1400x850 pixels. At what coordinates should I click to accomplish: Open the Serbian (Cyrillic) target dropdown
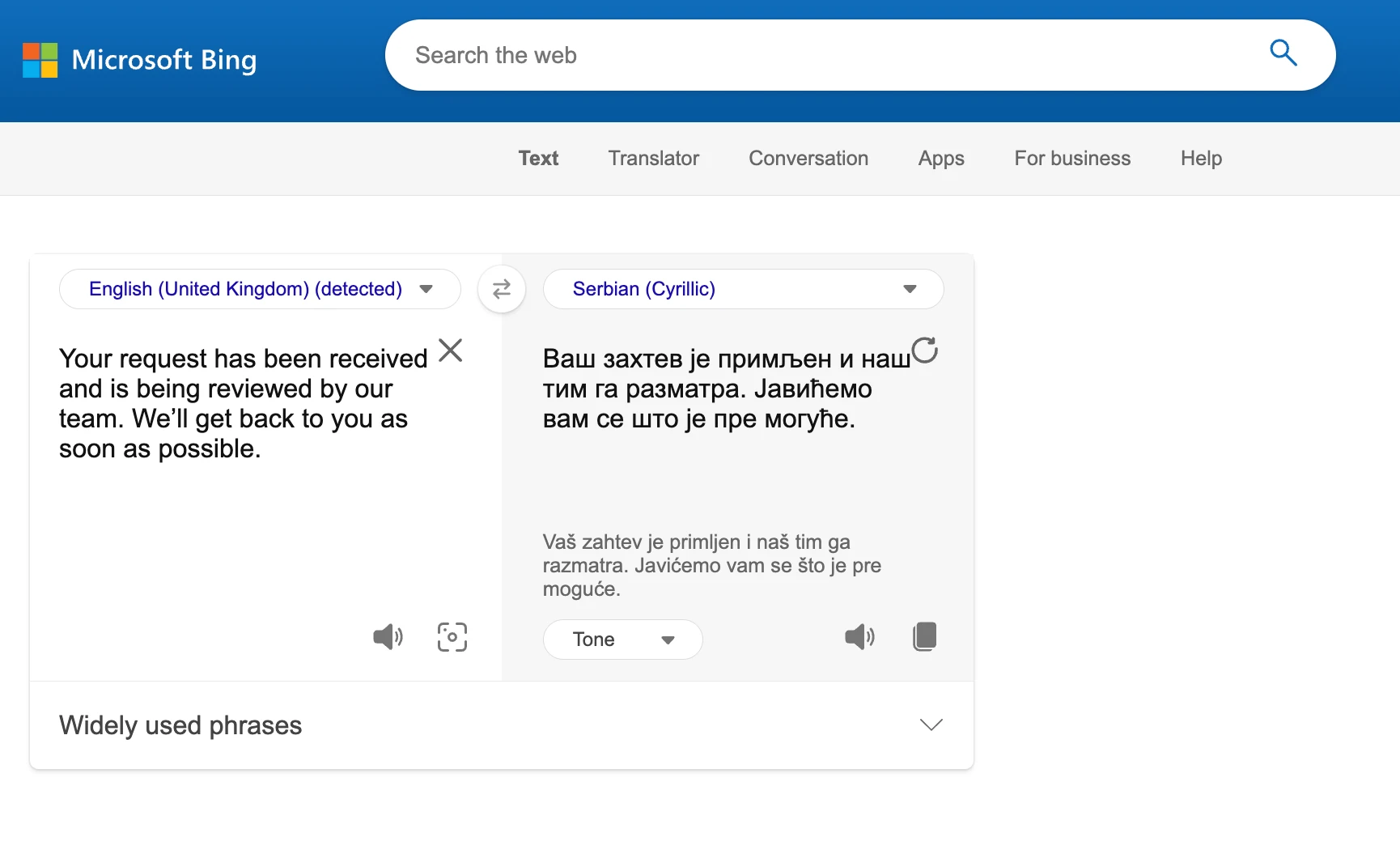pos(743,289)
